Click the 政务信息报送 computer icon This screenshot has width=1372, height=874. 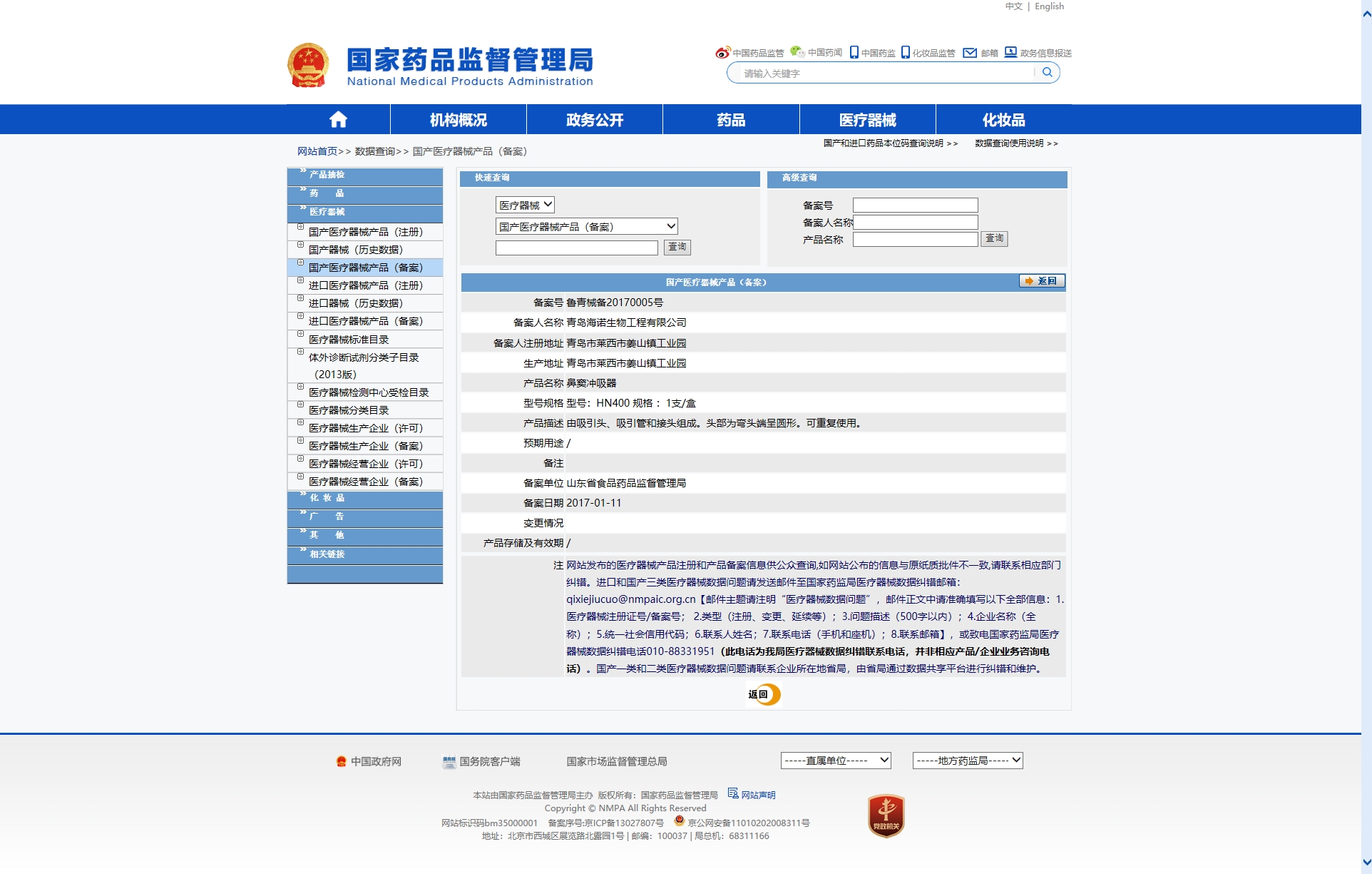click(1010, 52)
